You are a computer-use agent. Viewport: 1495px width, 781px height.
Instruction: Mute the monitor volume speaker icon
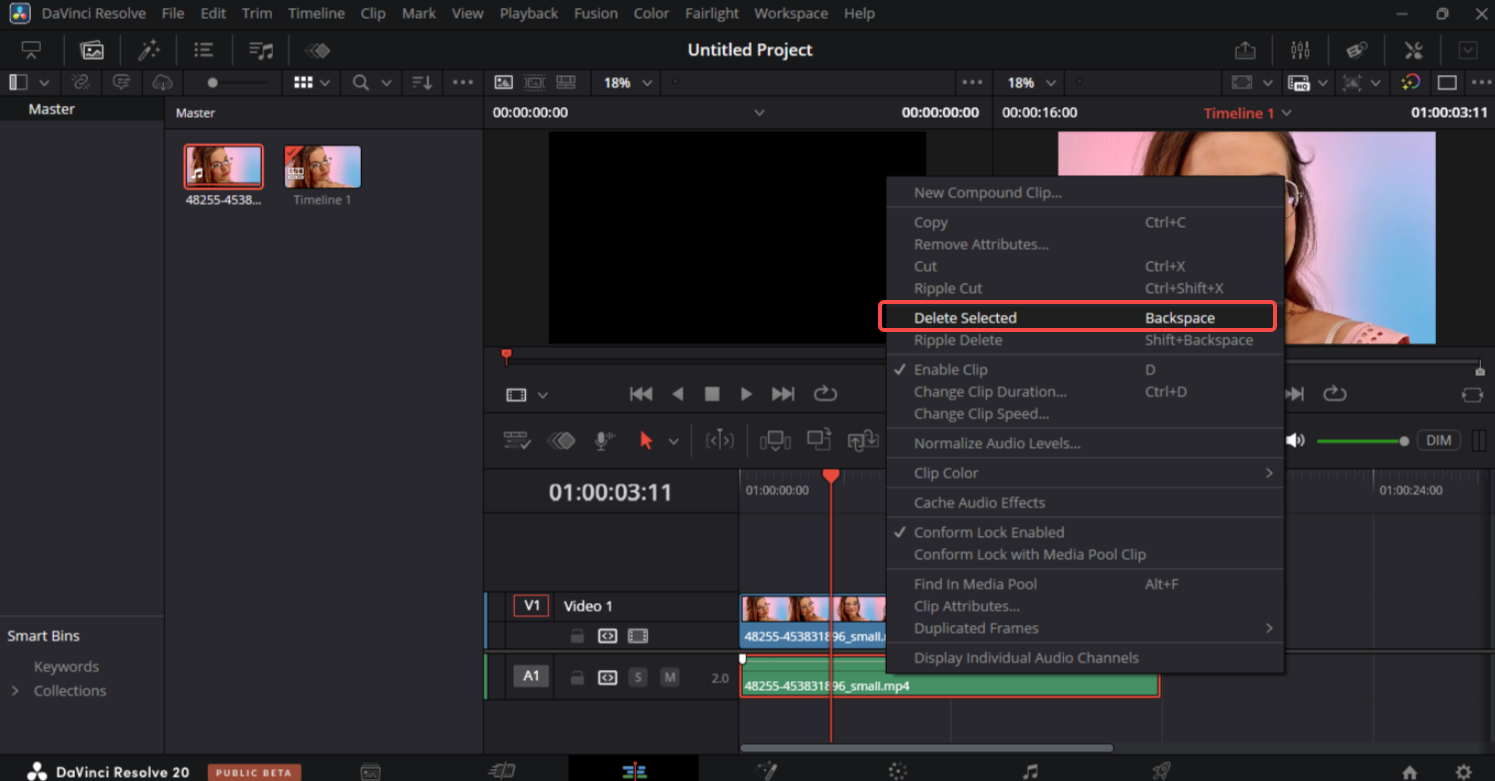tap(1295, 440)
